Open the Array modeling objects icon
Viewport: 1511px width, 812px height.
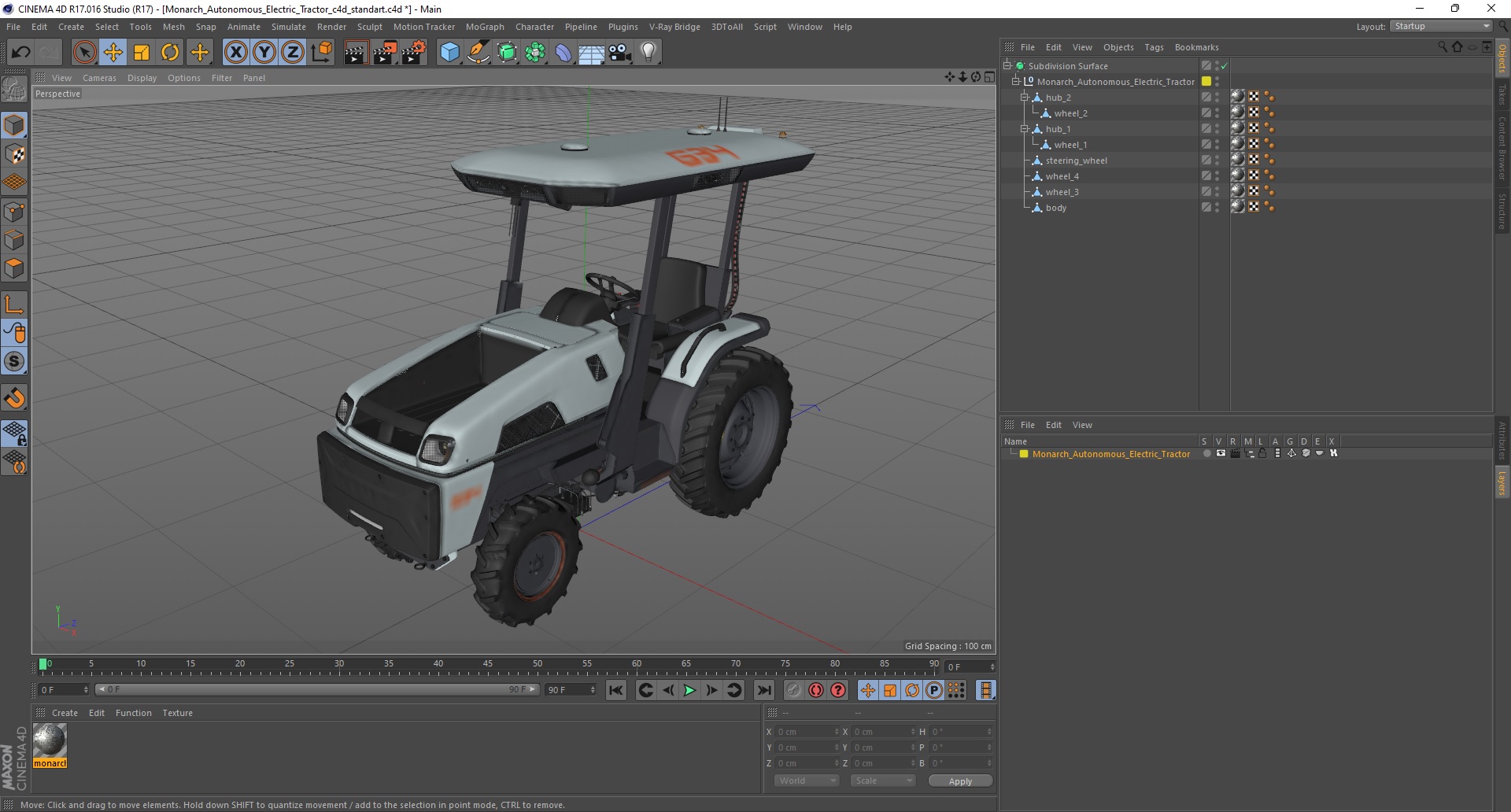coord(535,53)
